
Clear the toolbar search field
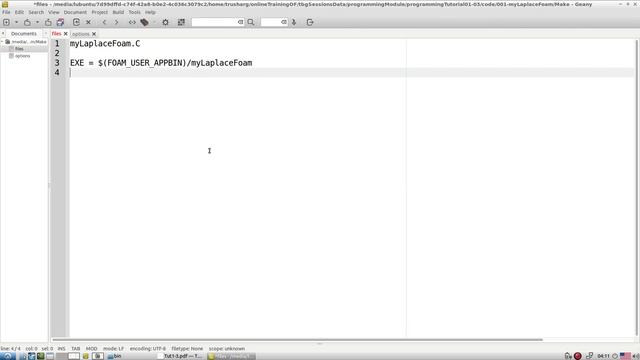(x=240, y=22)
